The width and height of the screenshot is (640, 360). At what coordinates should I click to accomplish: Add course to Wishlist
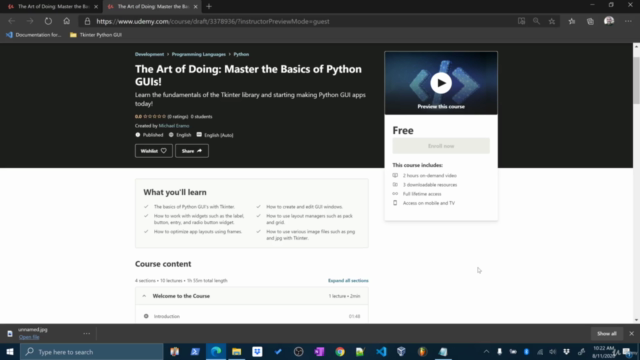153,151
